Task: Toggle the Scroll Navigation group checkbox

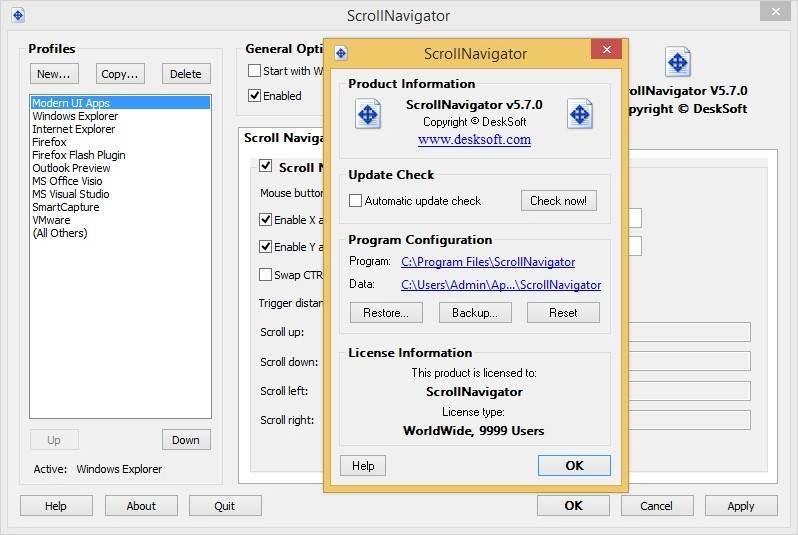Action: pyautogui.click(x=265, y=165)
